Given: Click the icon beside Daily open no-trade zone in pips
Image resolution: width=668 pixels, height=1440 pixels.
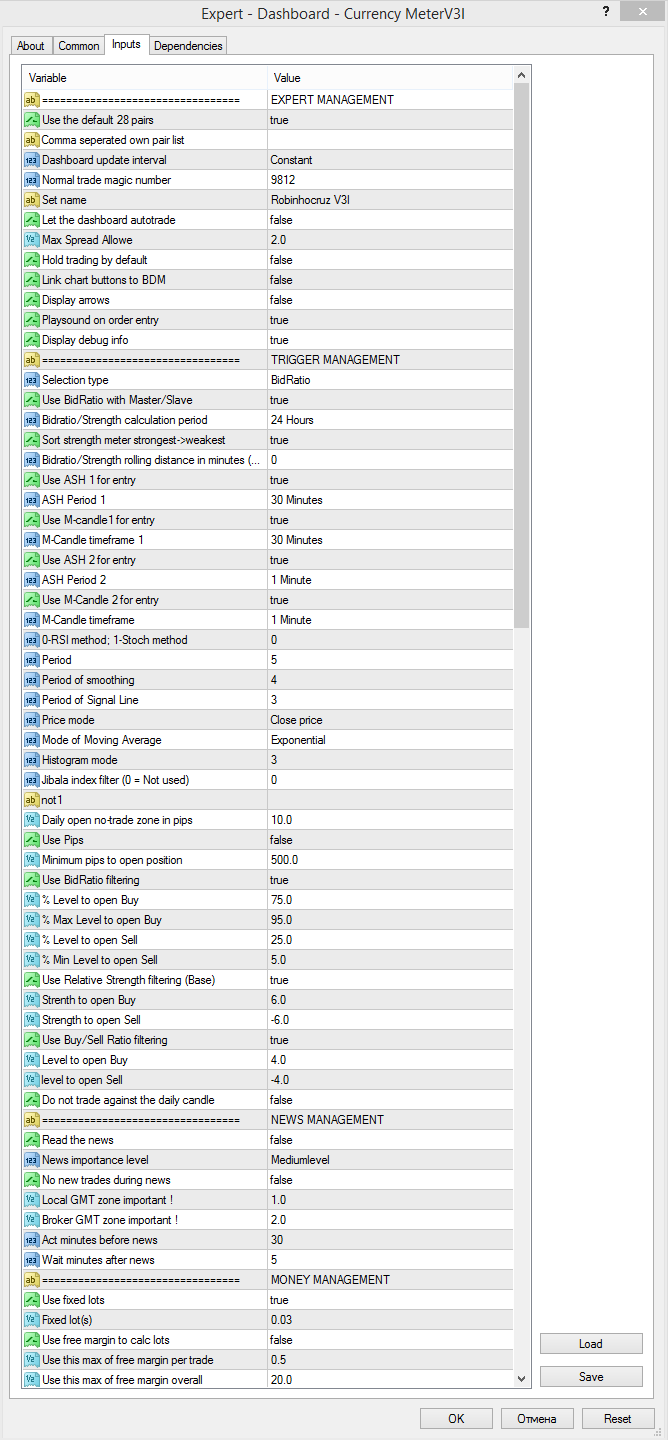Looking at the screenshot, I should click(31, 820).
